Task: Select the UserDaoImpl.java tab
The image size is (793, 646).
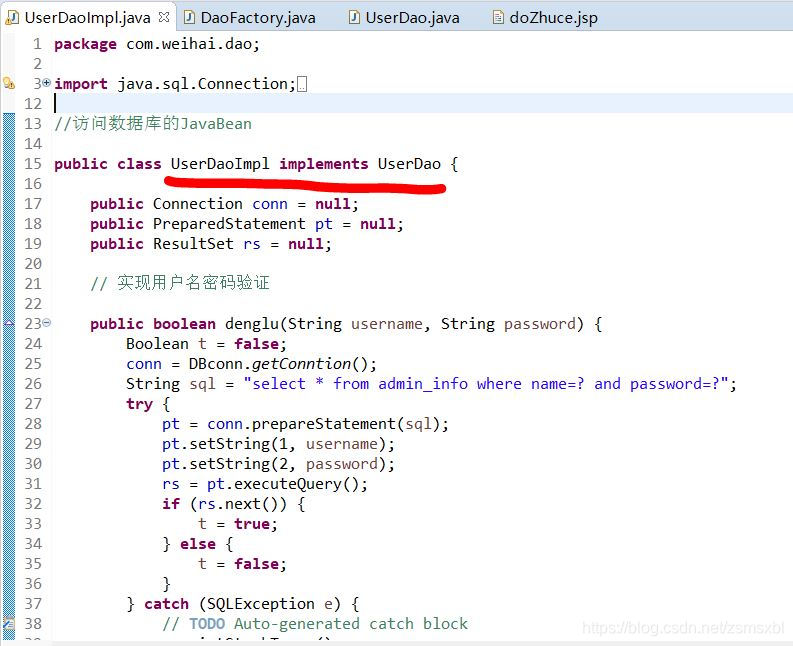Action: (x=87, y=18)
